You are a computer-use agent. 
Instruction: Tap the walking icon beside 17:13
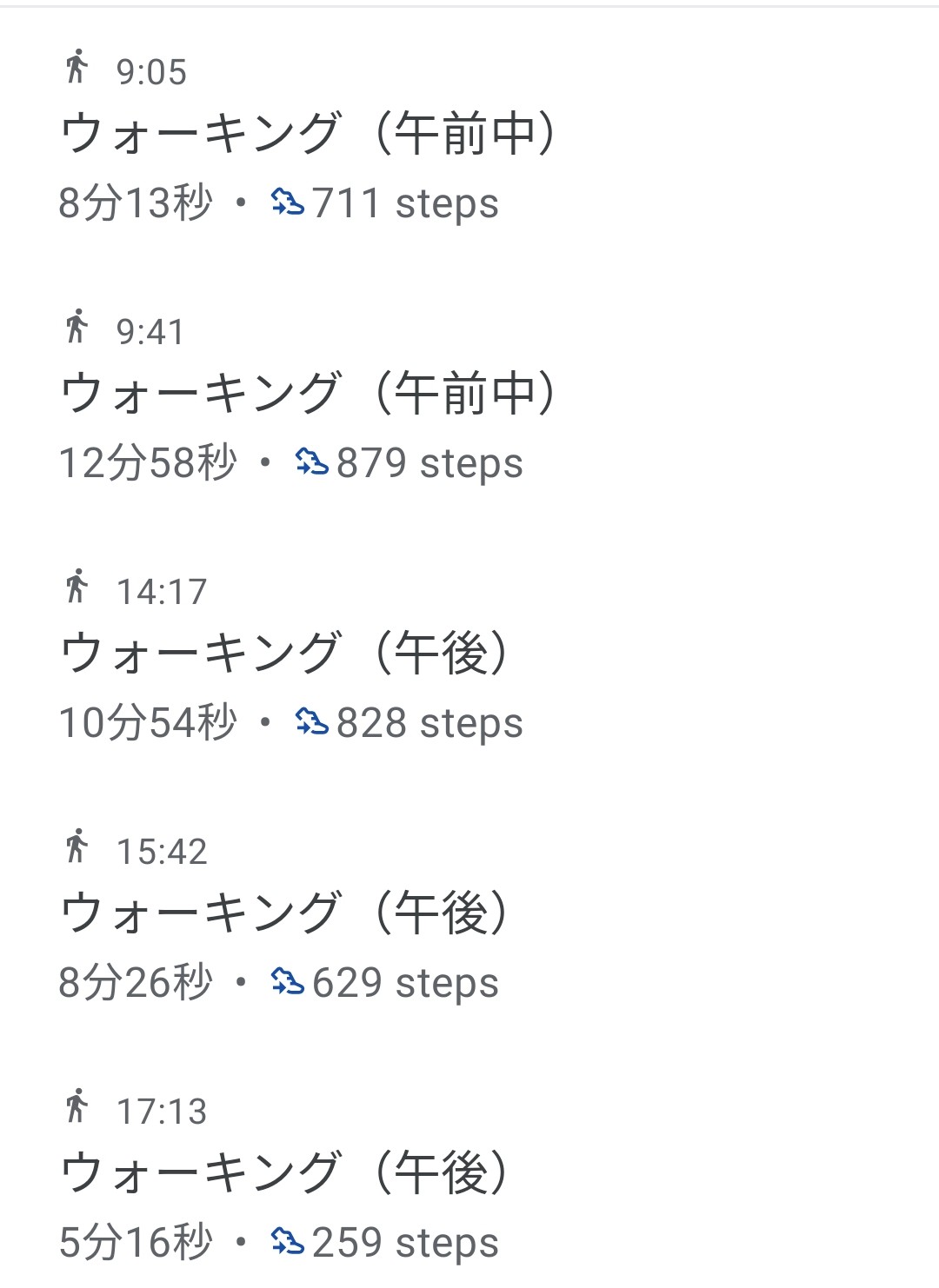click(77, 1106)
